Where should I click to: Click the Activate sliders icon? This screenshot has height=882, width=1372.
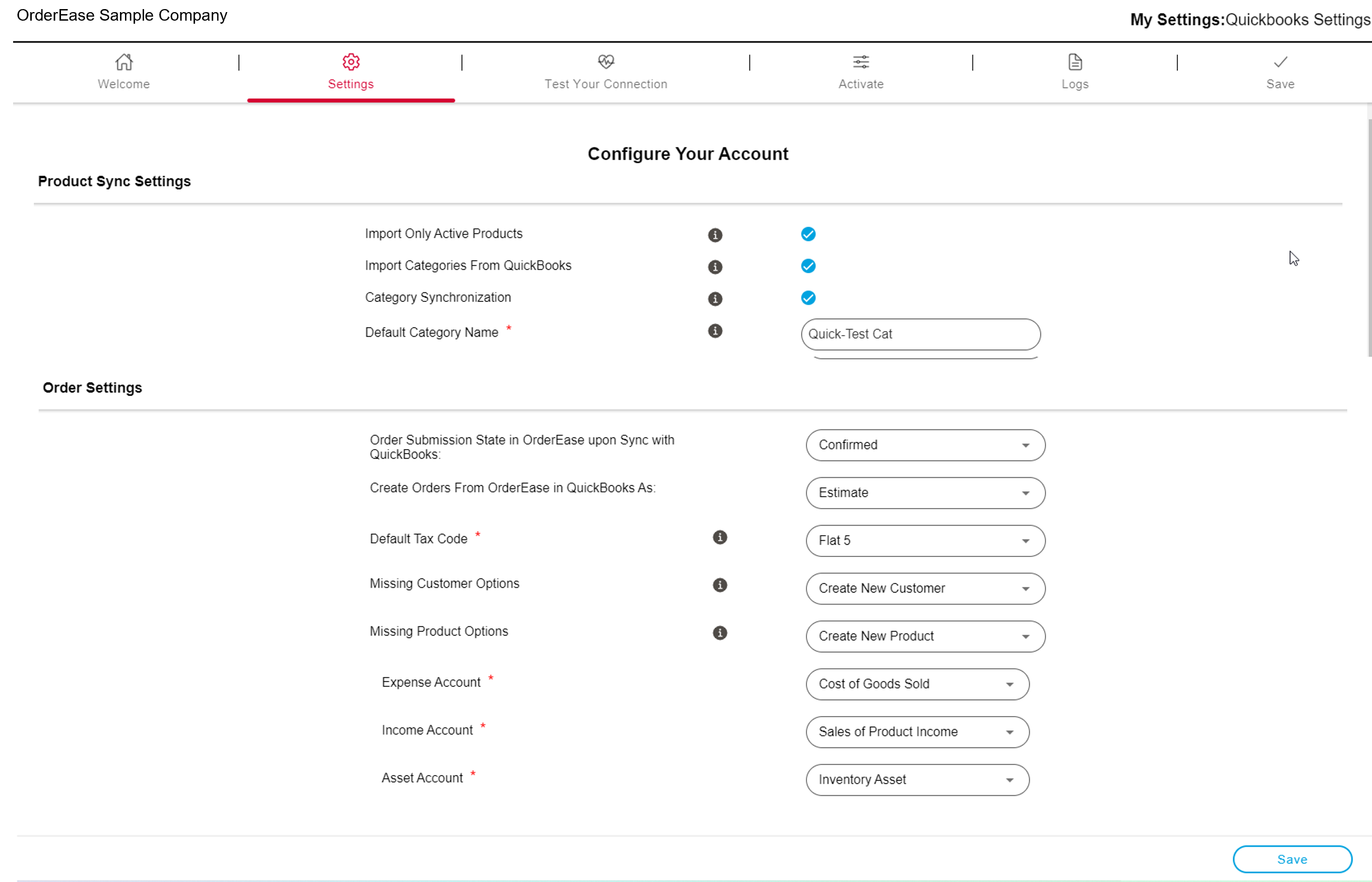click(861, 62)
